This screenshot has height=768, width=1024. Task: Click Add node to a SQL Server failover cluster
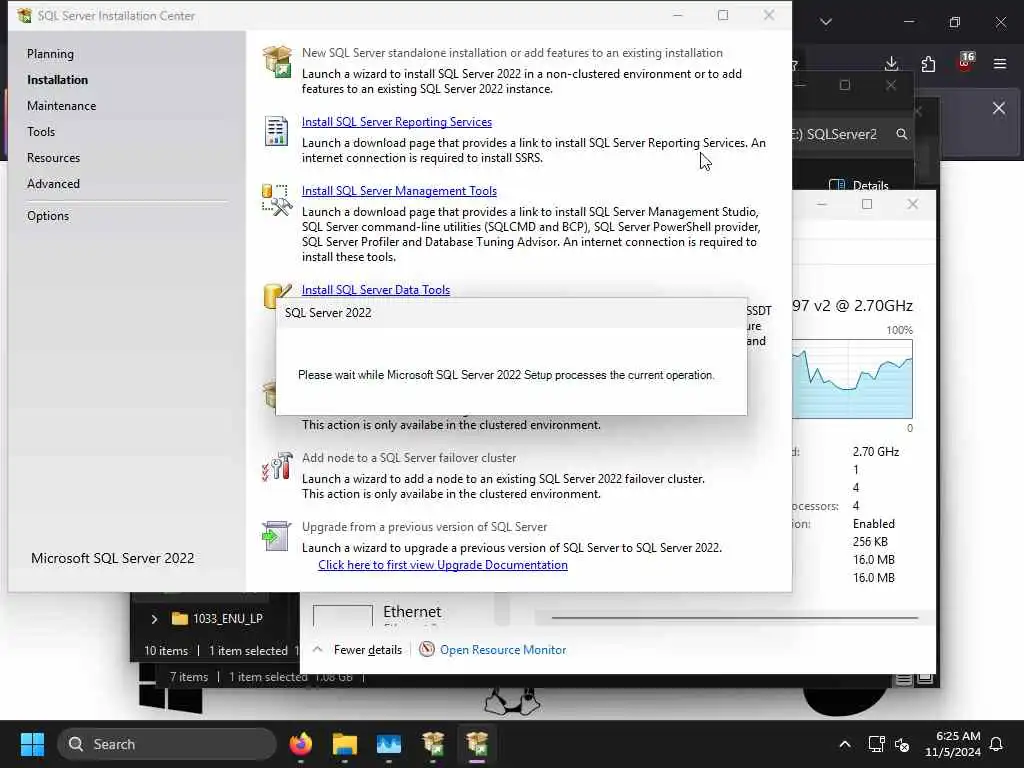coord(409,458)
